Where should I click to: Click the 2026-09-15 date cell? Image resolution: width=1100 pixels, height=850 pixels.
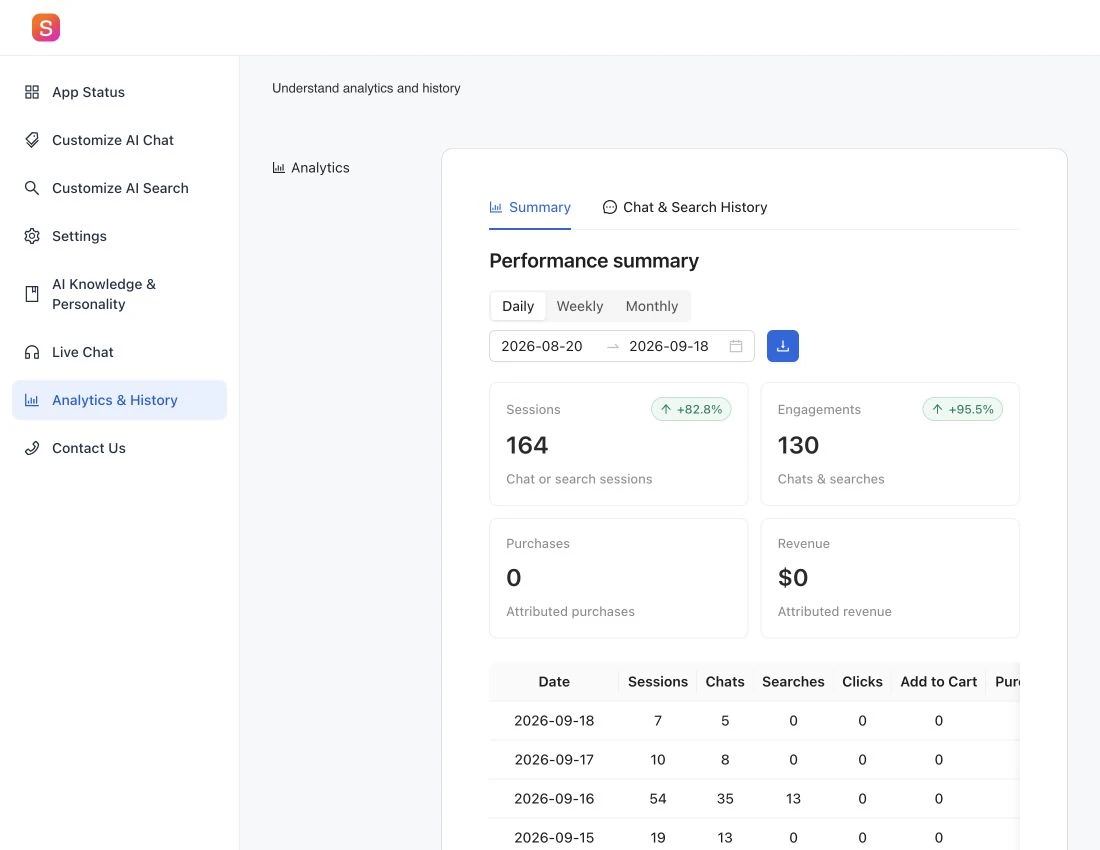pyautogui.click(x=554, y=837)
